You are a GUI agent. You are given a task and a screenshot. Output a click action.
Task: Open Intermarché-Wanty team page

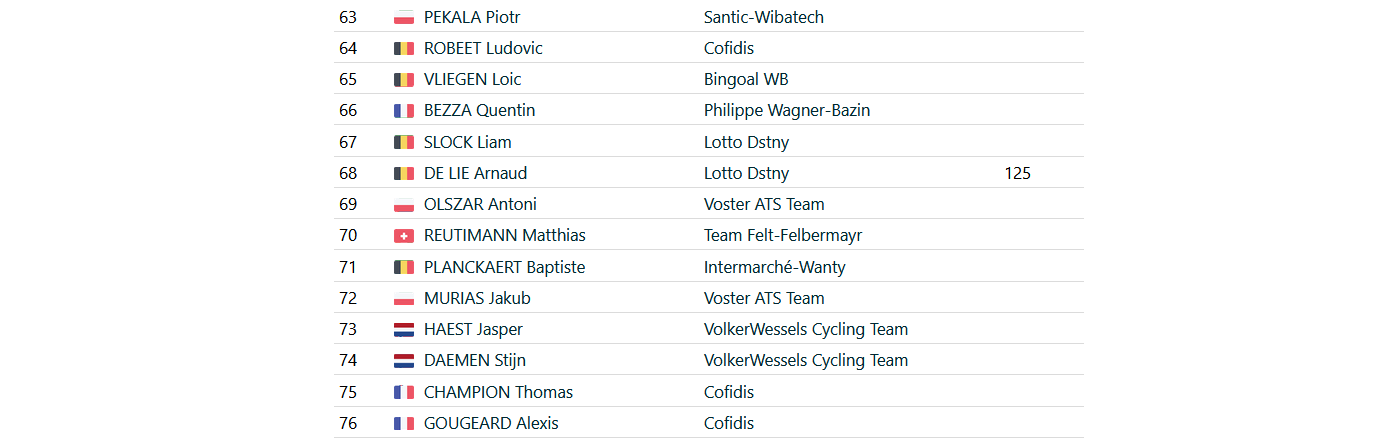[774, 267]
